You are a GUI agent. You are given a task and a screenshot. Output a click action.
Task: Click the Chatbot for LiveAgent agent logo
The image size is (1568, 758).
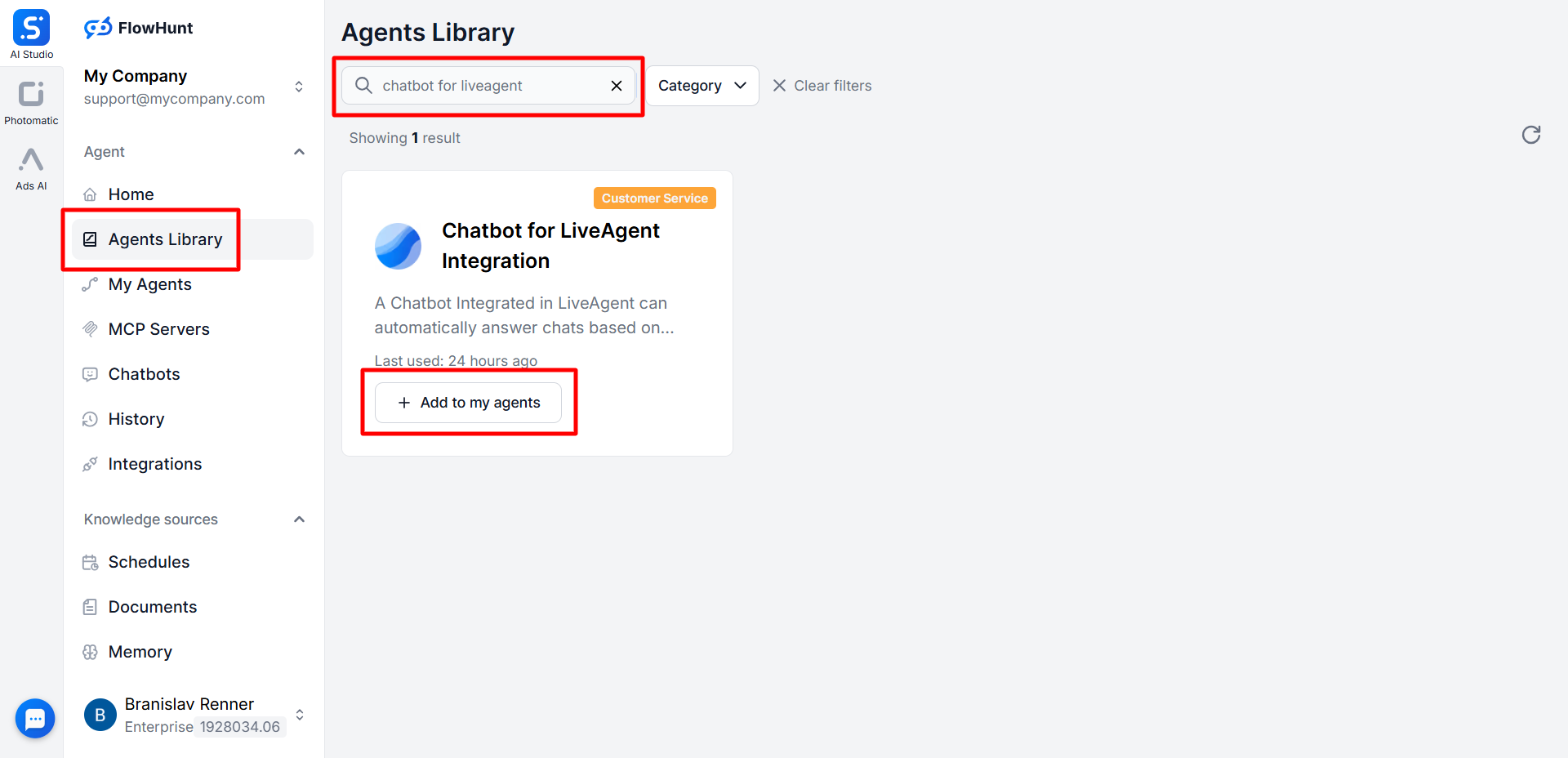pos(398,246)
